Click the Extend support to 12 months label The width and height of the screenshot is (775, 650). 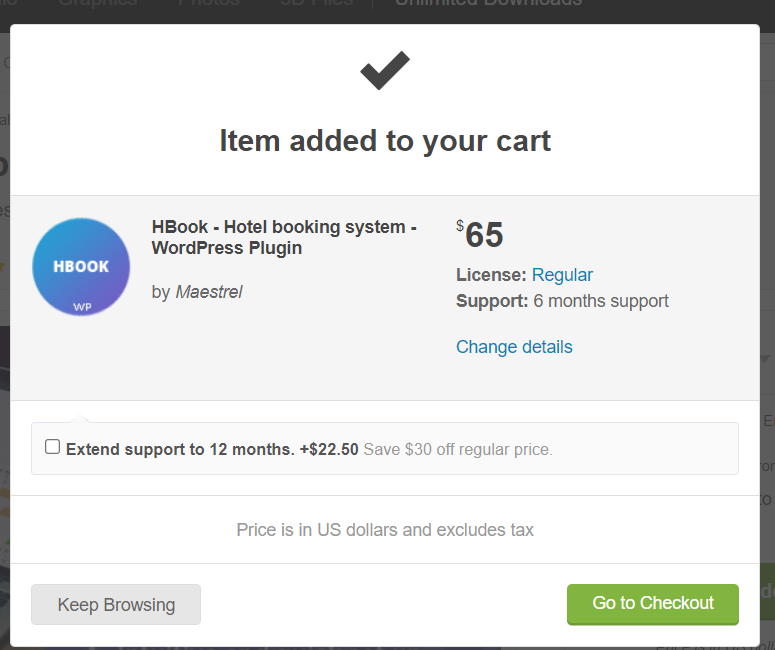tap(211, 450)
